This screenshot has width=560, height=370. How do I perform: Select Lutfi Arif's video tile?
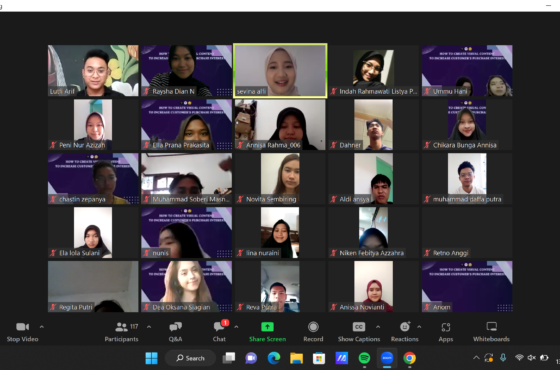click(x=93, y=70)
